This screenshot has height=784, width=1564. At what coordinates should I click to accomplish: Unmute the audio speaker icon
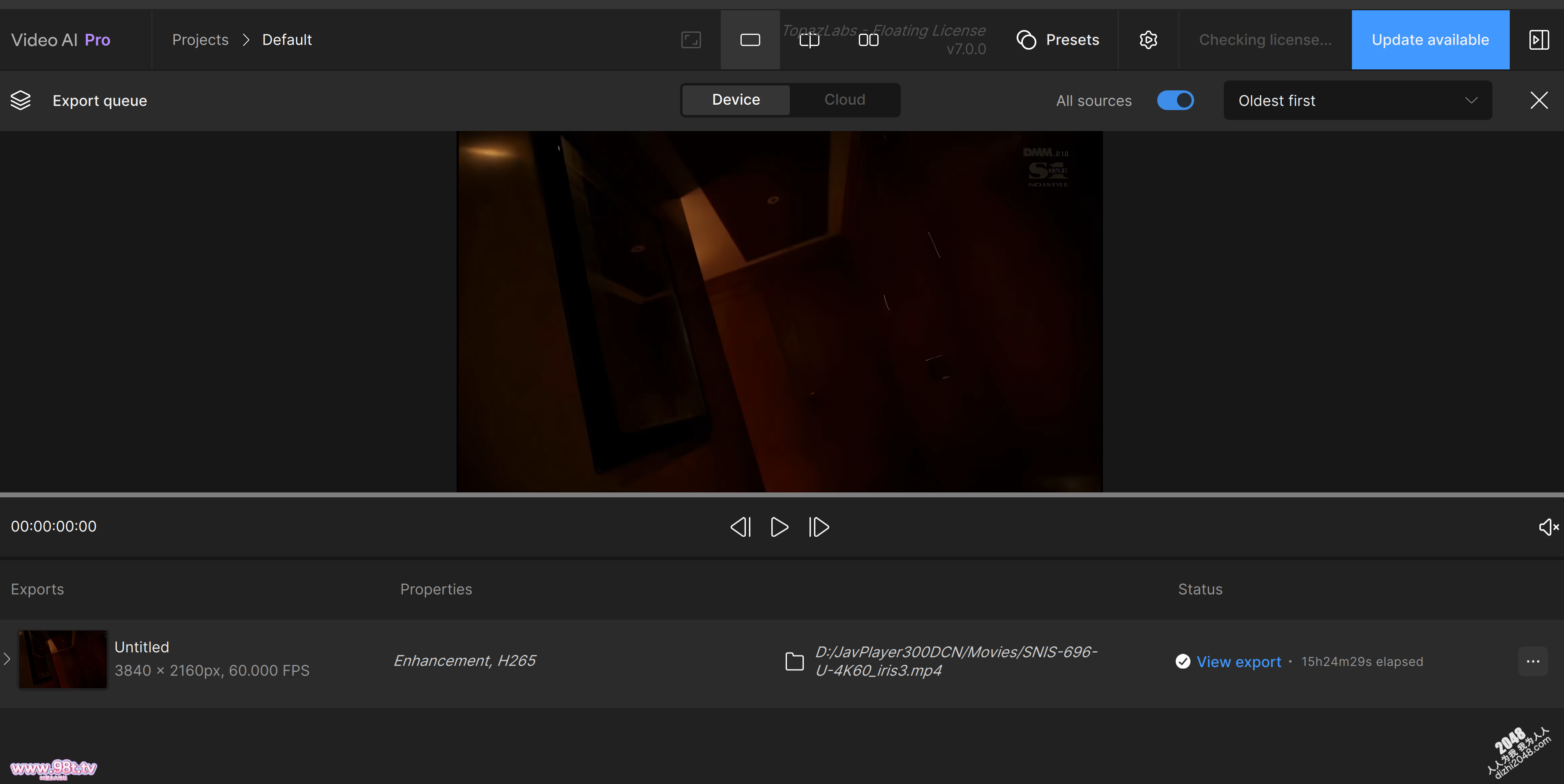pyautogui.click(x=1548, y=527)
